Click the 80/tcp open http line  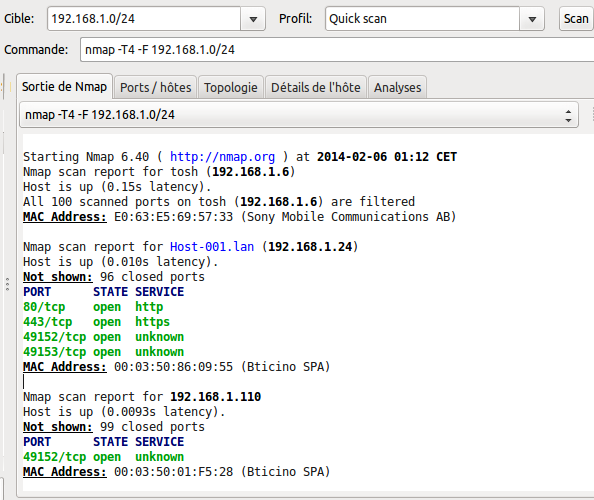(x=93, y=307)
